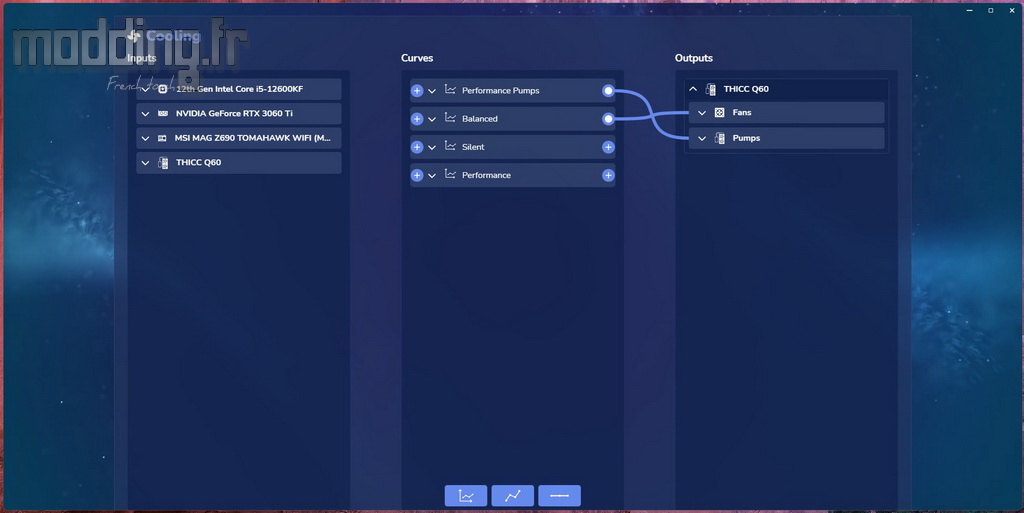This screenshot has width=1024, height=513.
Task: Select the Balanced curve label
Action: (x=479, y=119)
